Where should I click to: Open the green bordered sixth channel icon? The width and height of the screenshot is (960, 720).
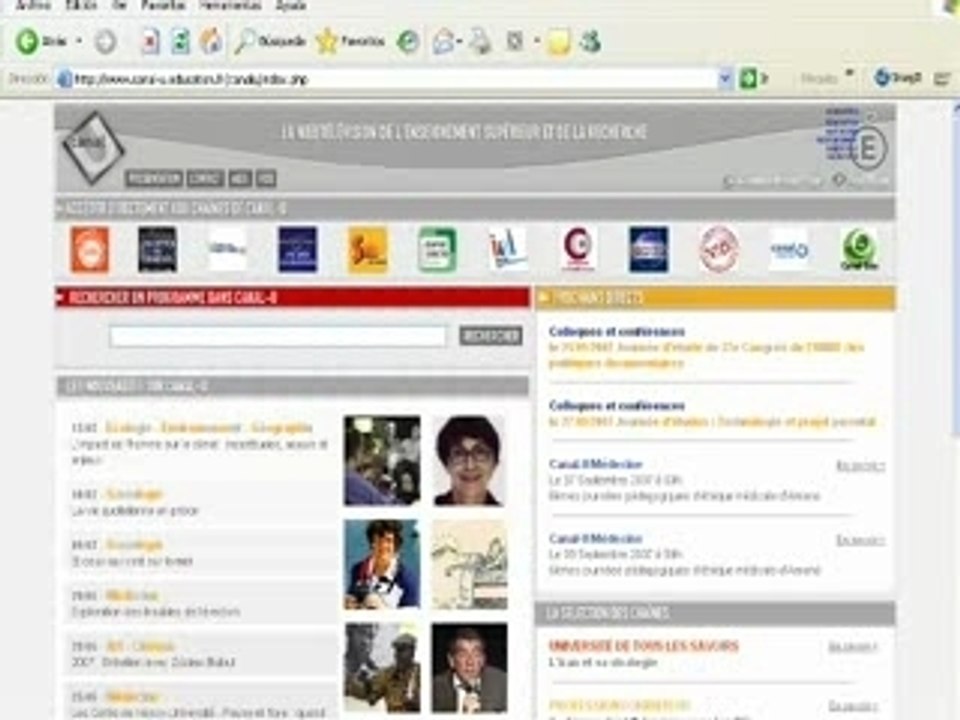click(437, 249)
